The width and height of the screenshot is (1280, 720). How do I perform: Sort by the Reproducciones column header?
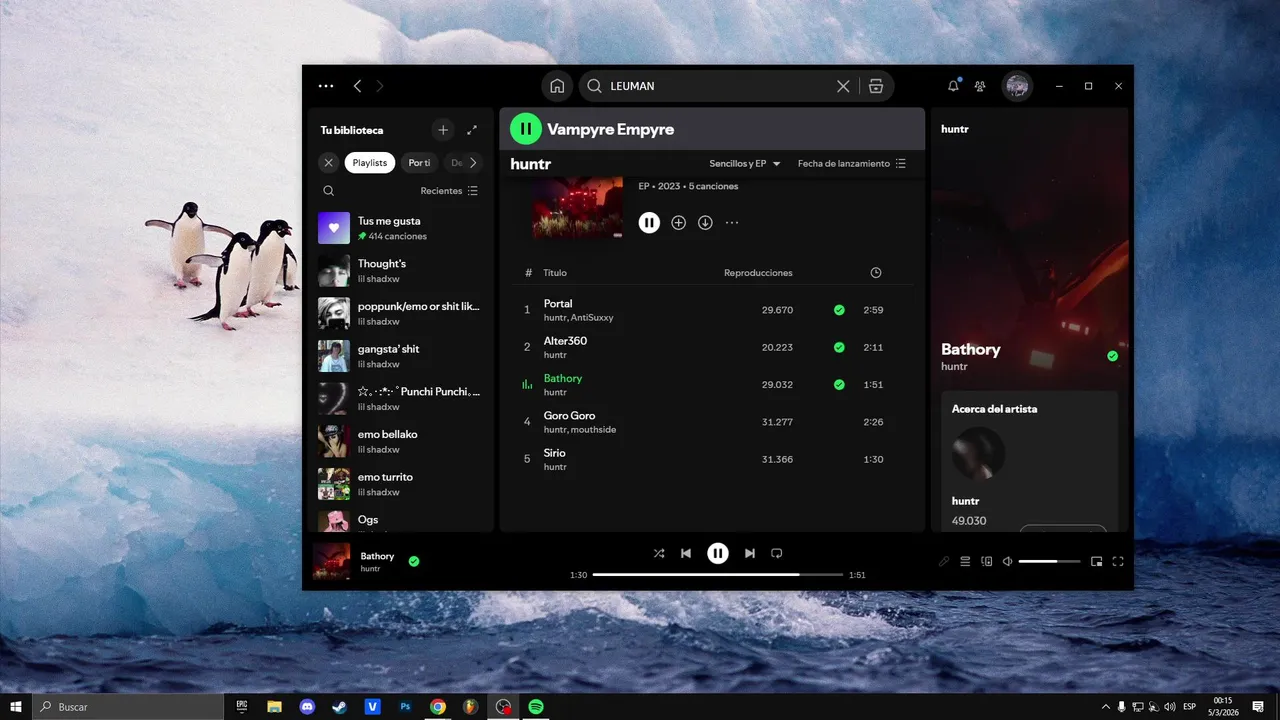coord(758,273)
